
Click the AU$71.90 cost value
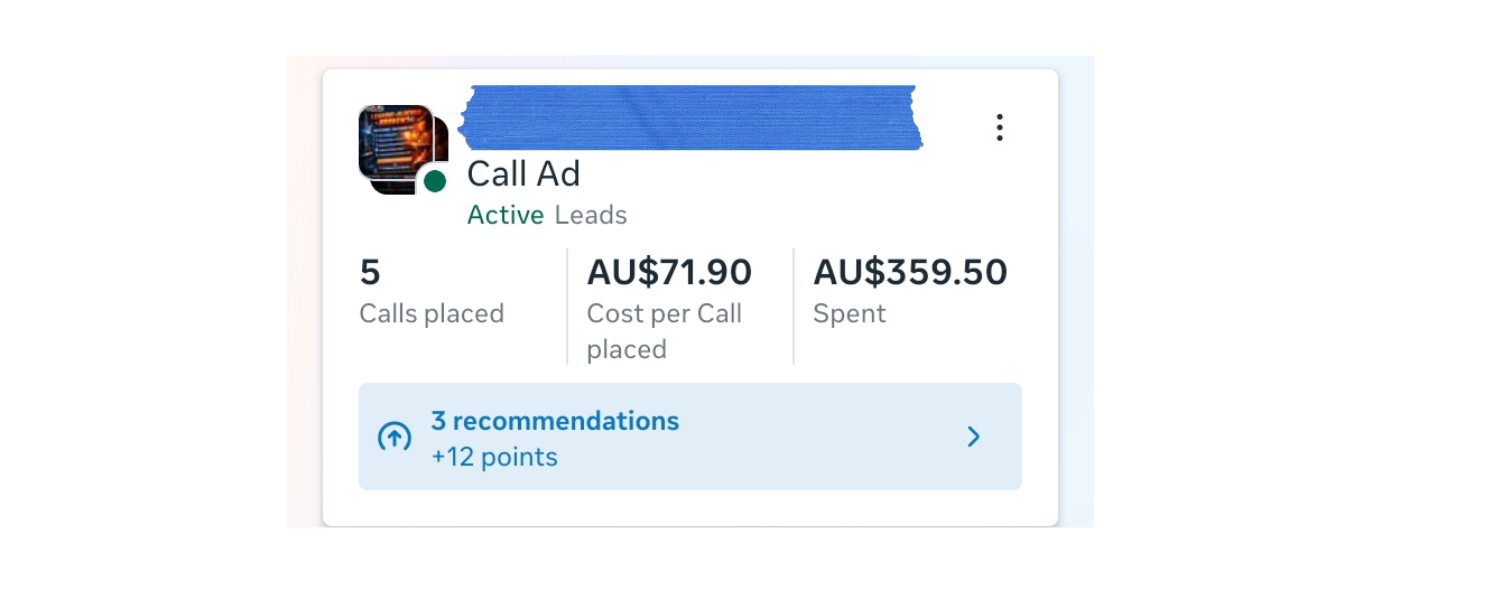[x=669, y=272]
